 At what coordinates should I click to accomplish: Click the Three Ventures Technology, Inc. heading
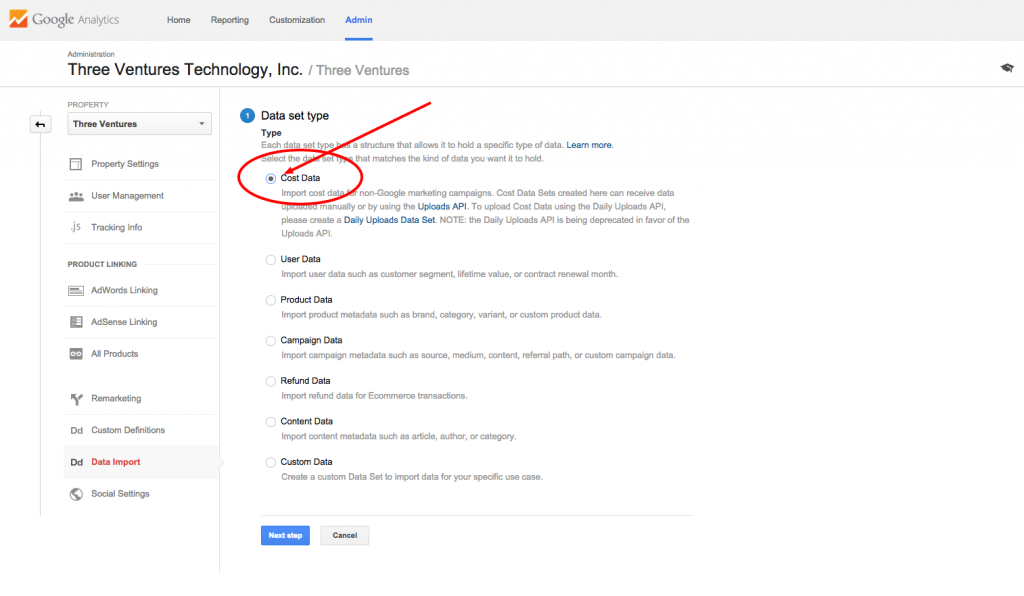(185, 70)
